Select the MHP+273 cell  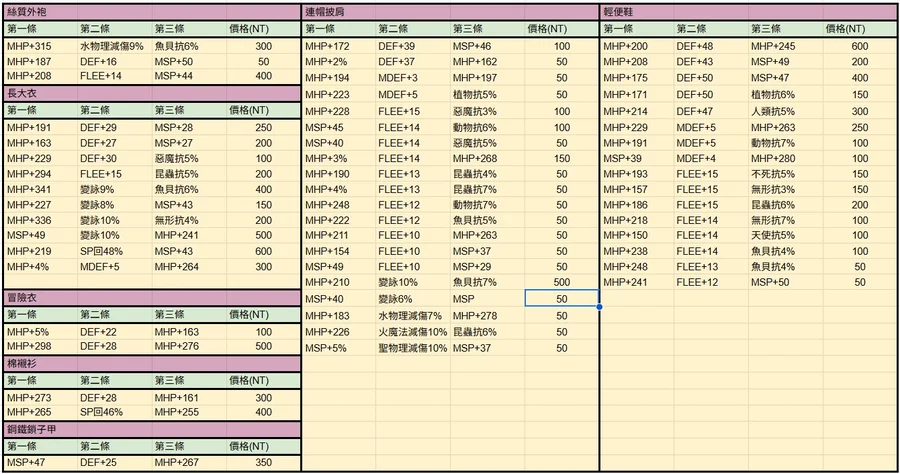point(40,398)
